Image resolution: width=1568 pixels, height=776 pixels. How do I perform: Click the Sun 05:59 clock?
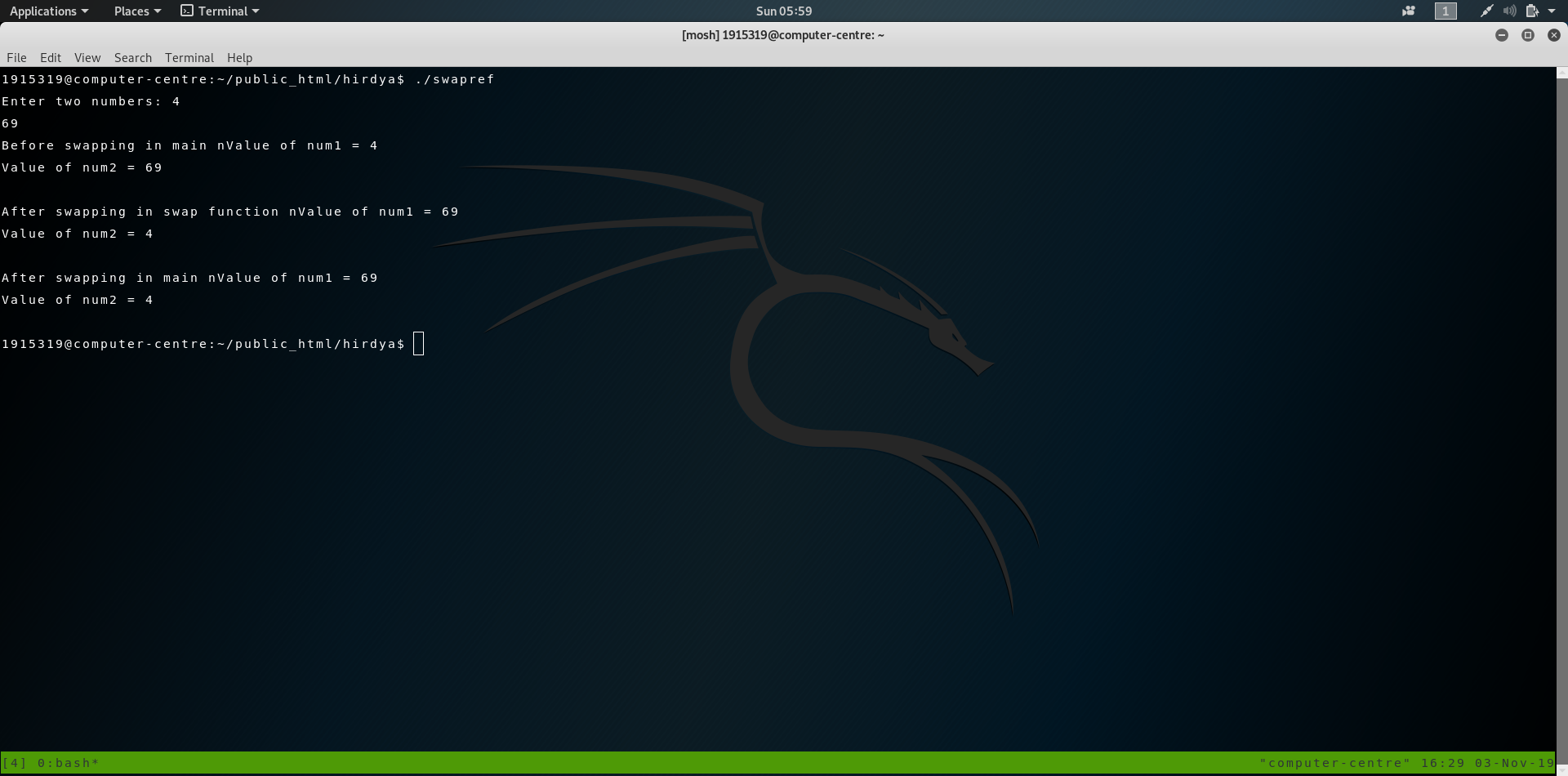[x=784, y=11]
